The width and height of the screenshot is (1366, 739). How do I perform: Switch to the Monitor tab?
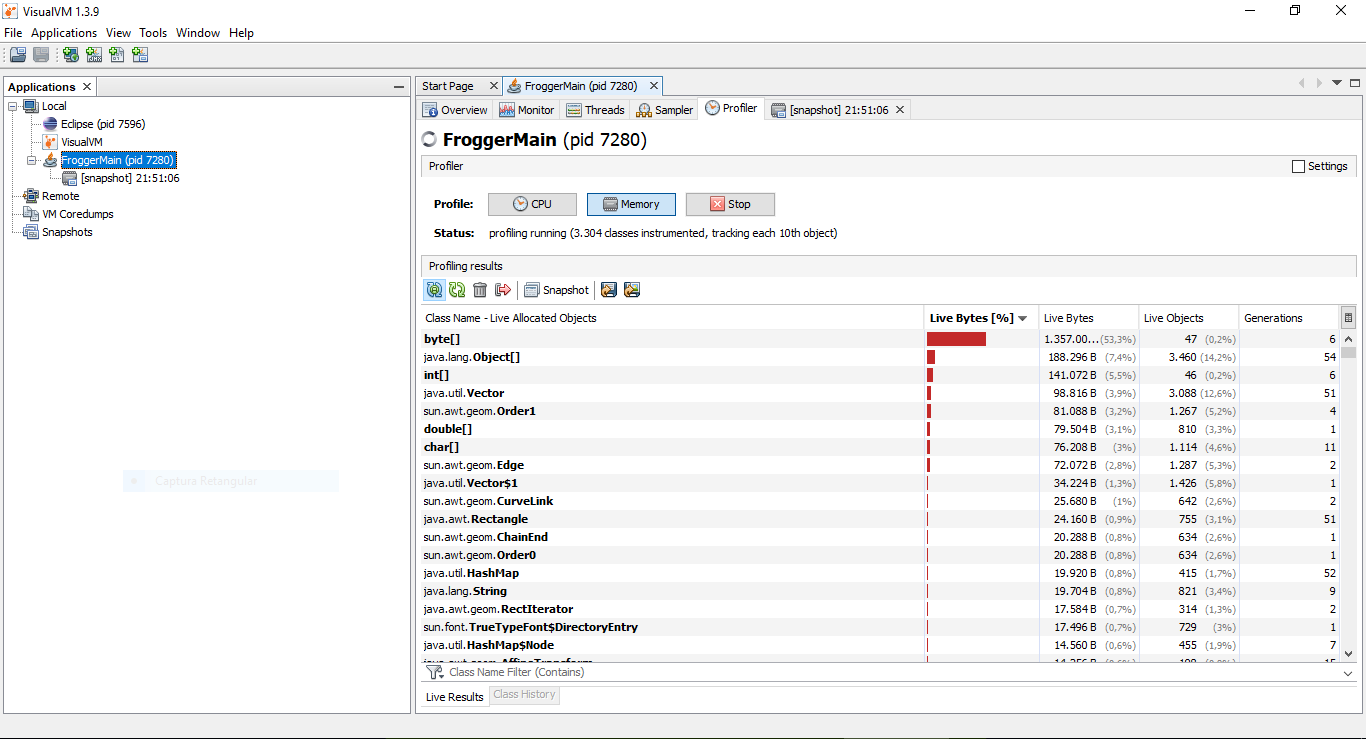pyautogui.click(x=527, y=110)
